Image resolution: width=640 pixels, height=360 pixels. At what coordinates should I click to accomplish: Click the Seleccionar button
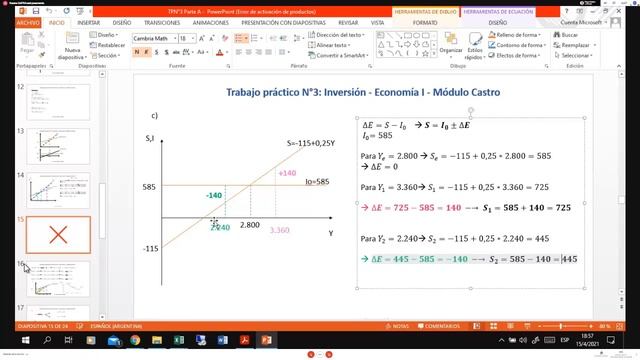click(x=573, y=55)
